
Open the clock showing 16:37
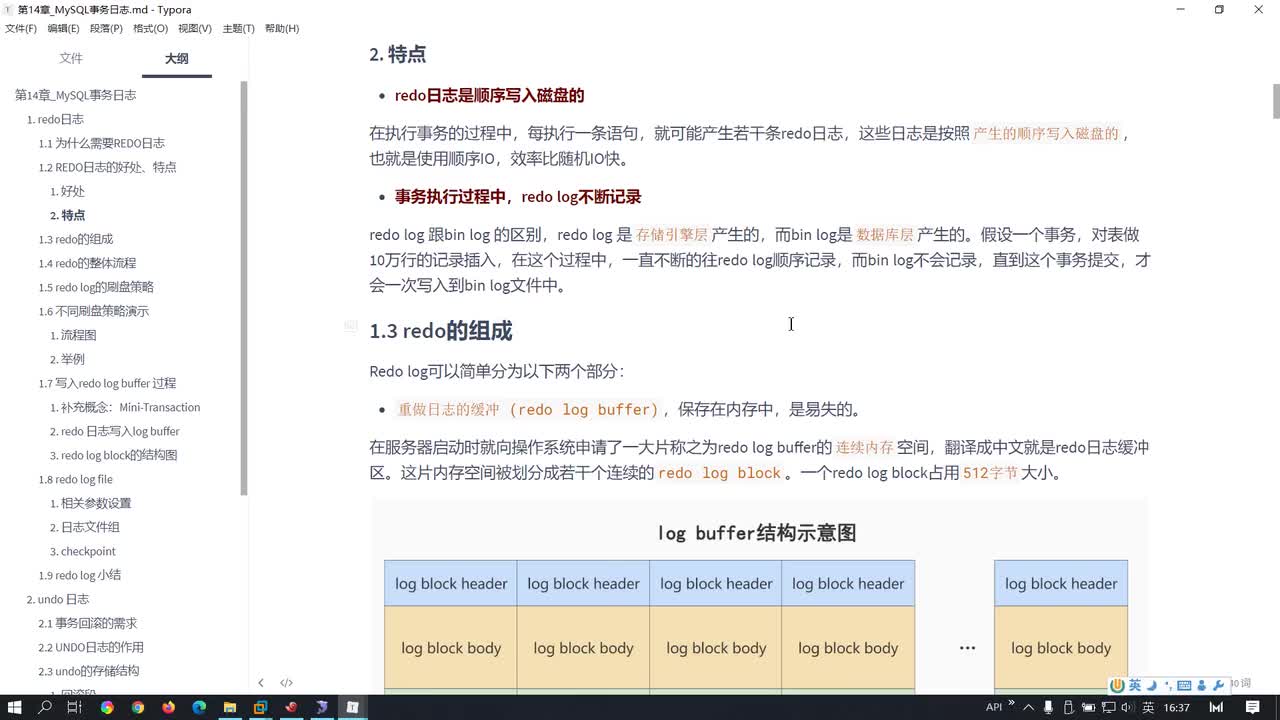pos(1177,707)
